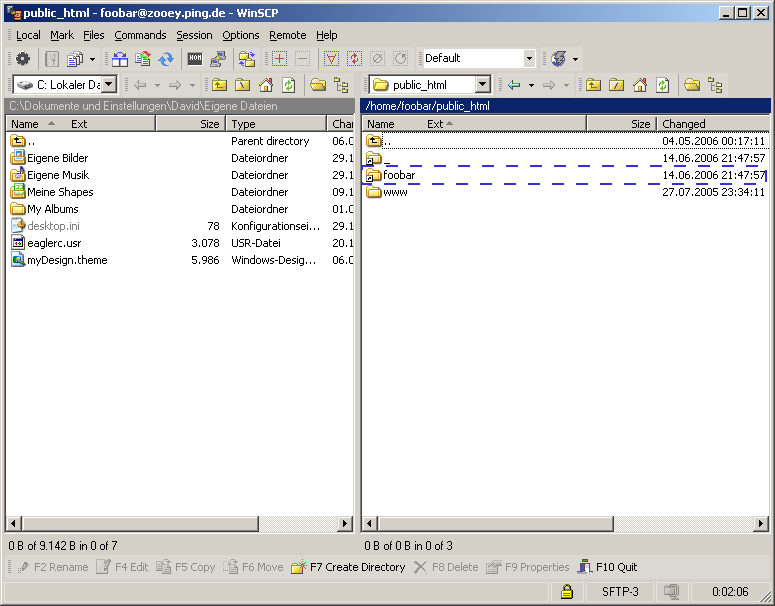Click local panel horizontal scrollbar right arrow
Screen dimensions: 775x606
point(345,524)
